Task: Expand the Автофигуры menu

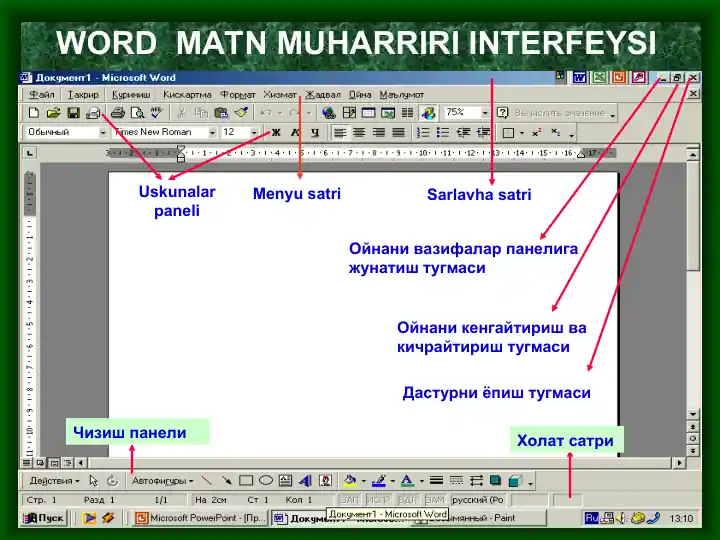Action: coord(163,481)
